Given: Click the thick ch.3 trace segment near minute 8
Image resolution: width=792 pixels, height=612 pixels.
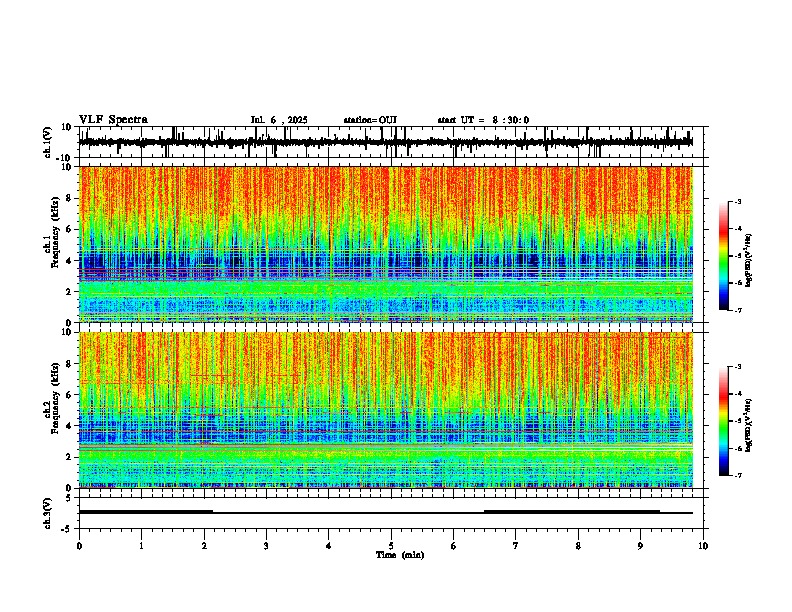Looking at the screenshot, I should click(x=572, y=512).
